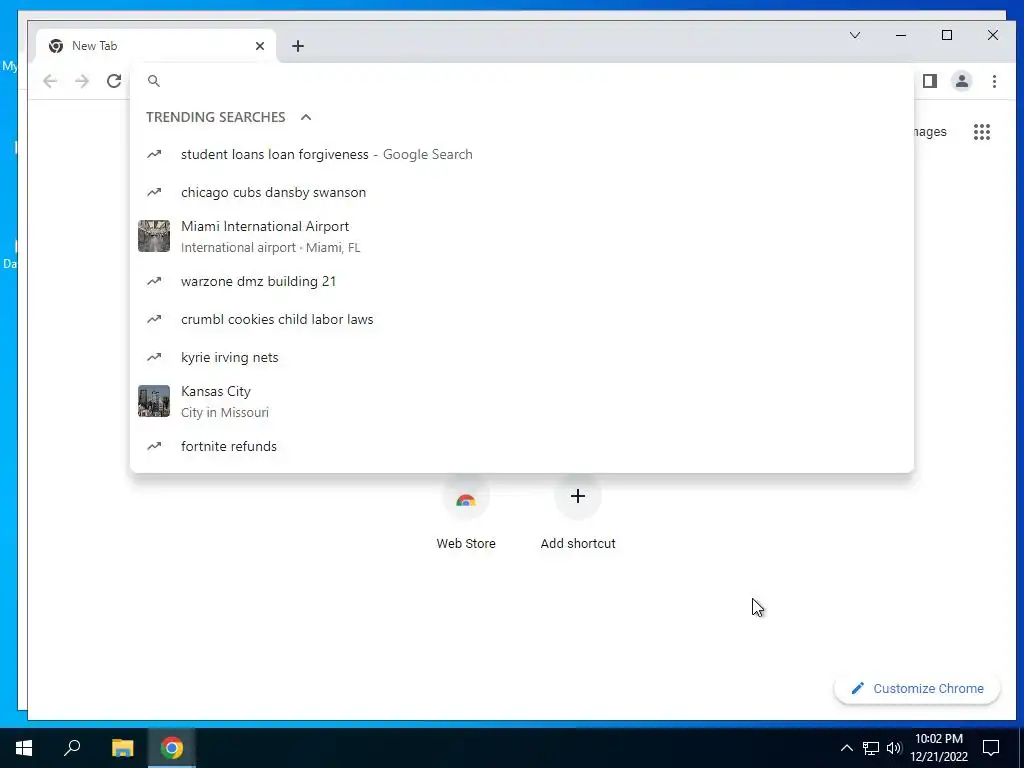The width and height of the screenshot is (1024, 768).
Task: Click trending icon beside fortnite refunds
Action: [154, 446]
